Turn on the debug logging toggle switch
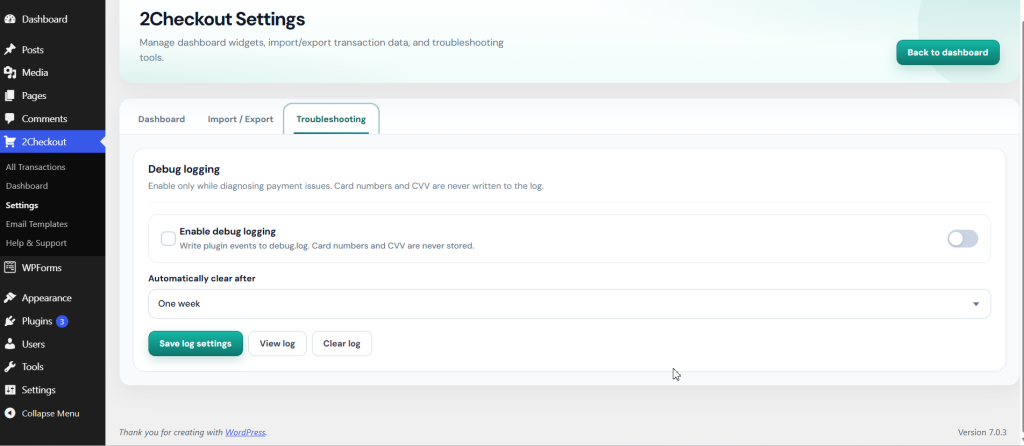The height and width of the screenshot is (446, 1024). [x=963, y=238]
